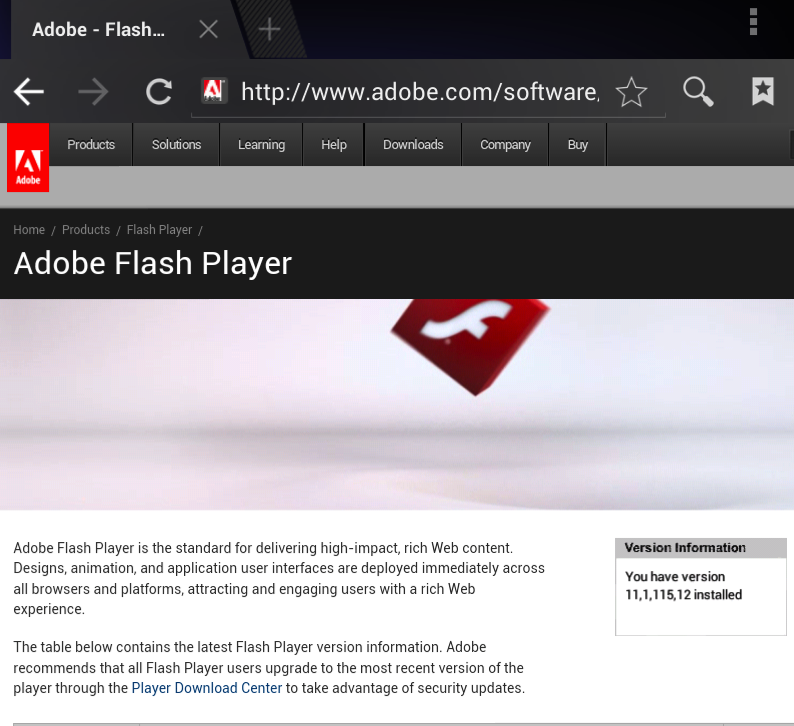Open the Learning menu
Viewport: 794px width, 726px height.
pyautogui.click(x=261, y=145)
